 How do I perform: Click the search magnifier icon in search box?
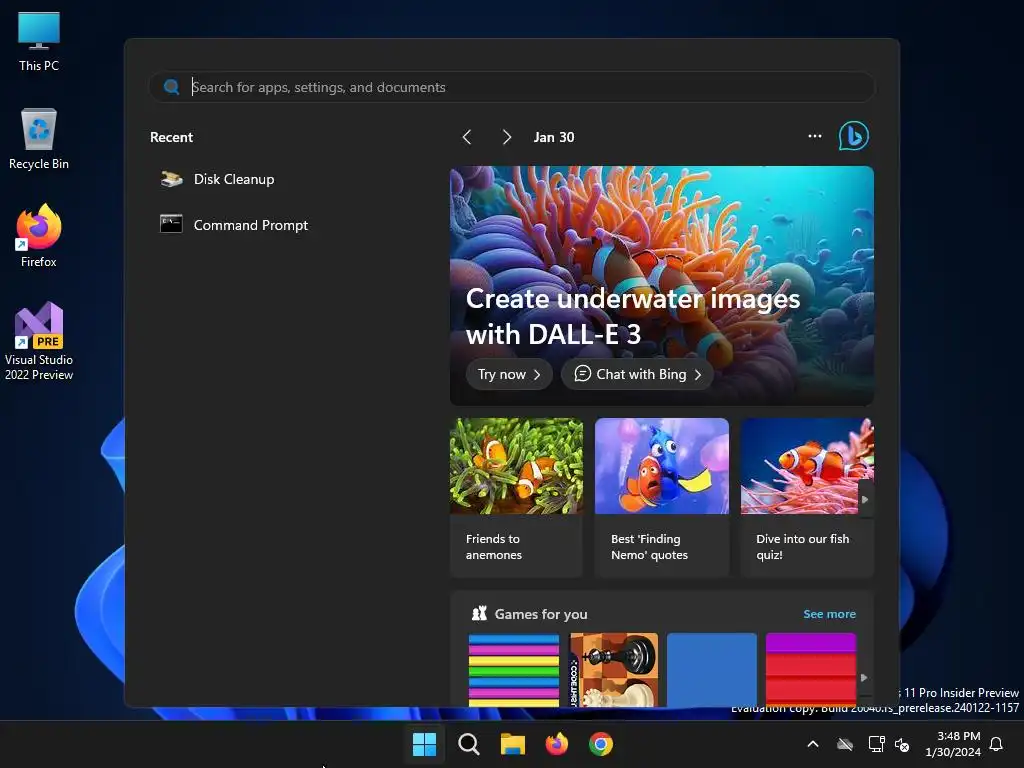172,87
